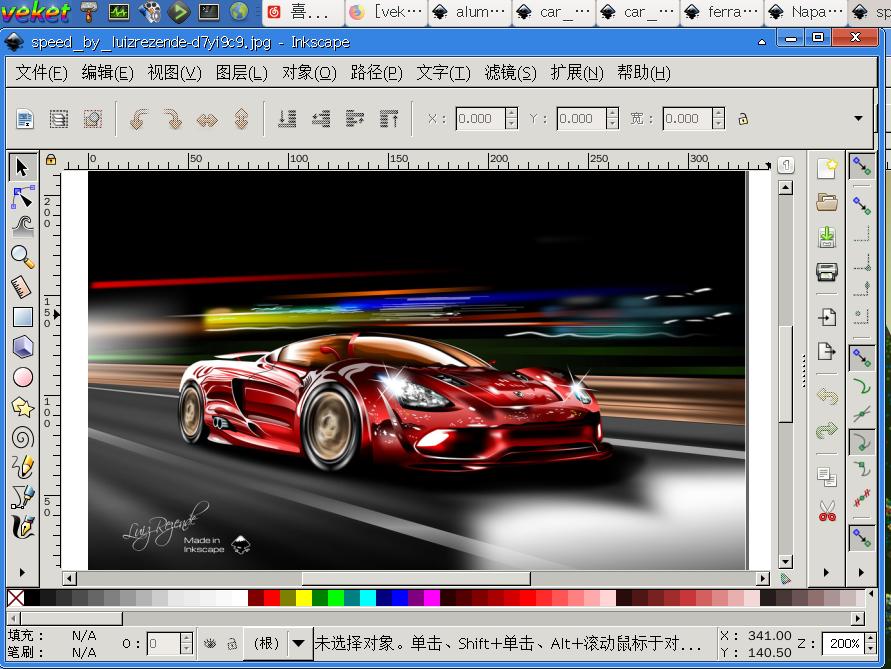Open the 路径(P) menu
This screenshot has height=669, width=891.
click(x=376, y=73)
